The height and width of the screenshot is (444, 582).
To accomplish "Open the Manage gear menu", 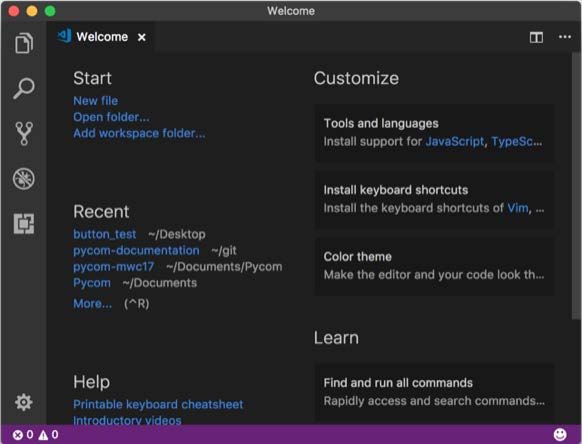I will (x=24, y=402).
